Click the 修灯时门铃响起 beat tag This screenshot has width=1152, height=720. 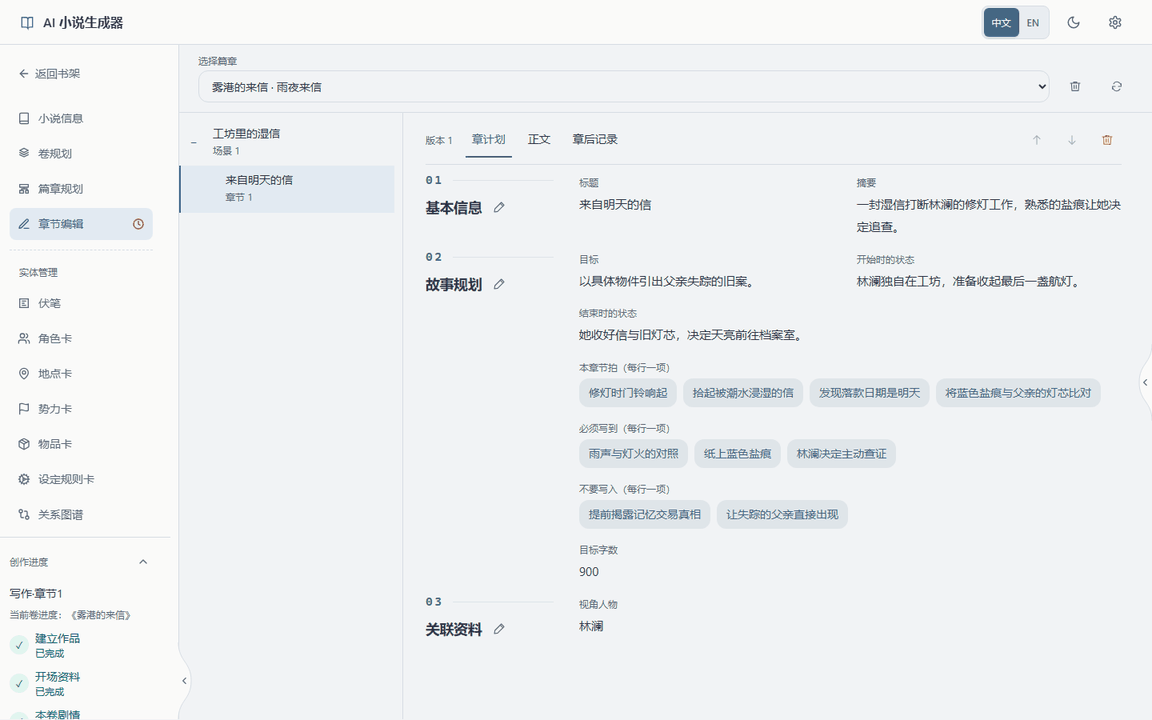tap(628, 393)
